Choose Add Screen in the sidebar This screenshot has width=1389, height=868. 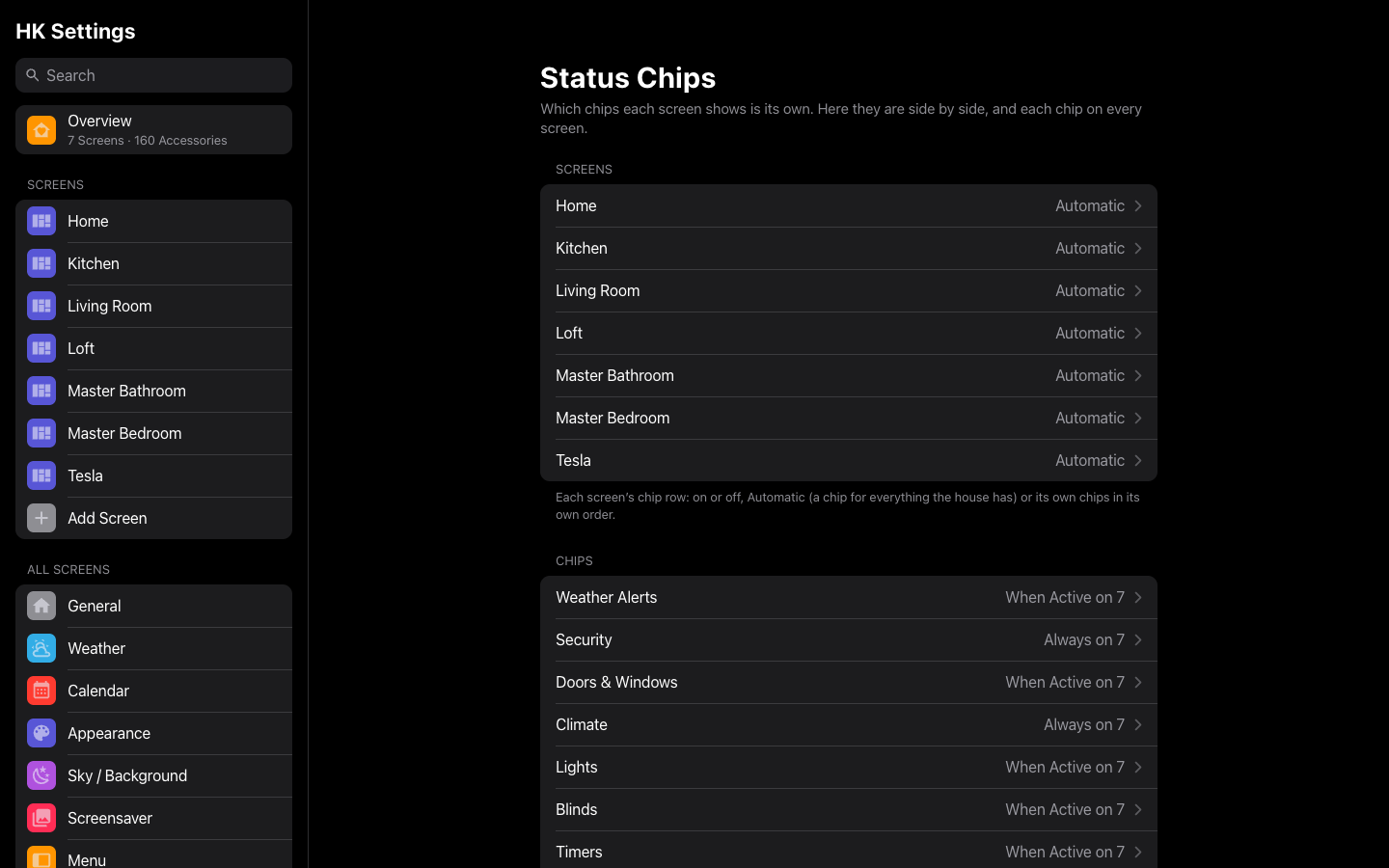point(153,518)
